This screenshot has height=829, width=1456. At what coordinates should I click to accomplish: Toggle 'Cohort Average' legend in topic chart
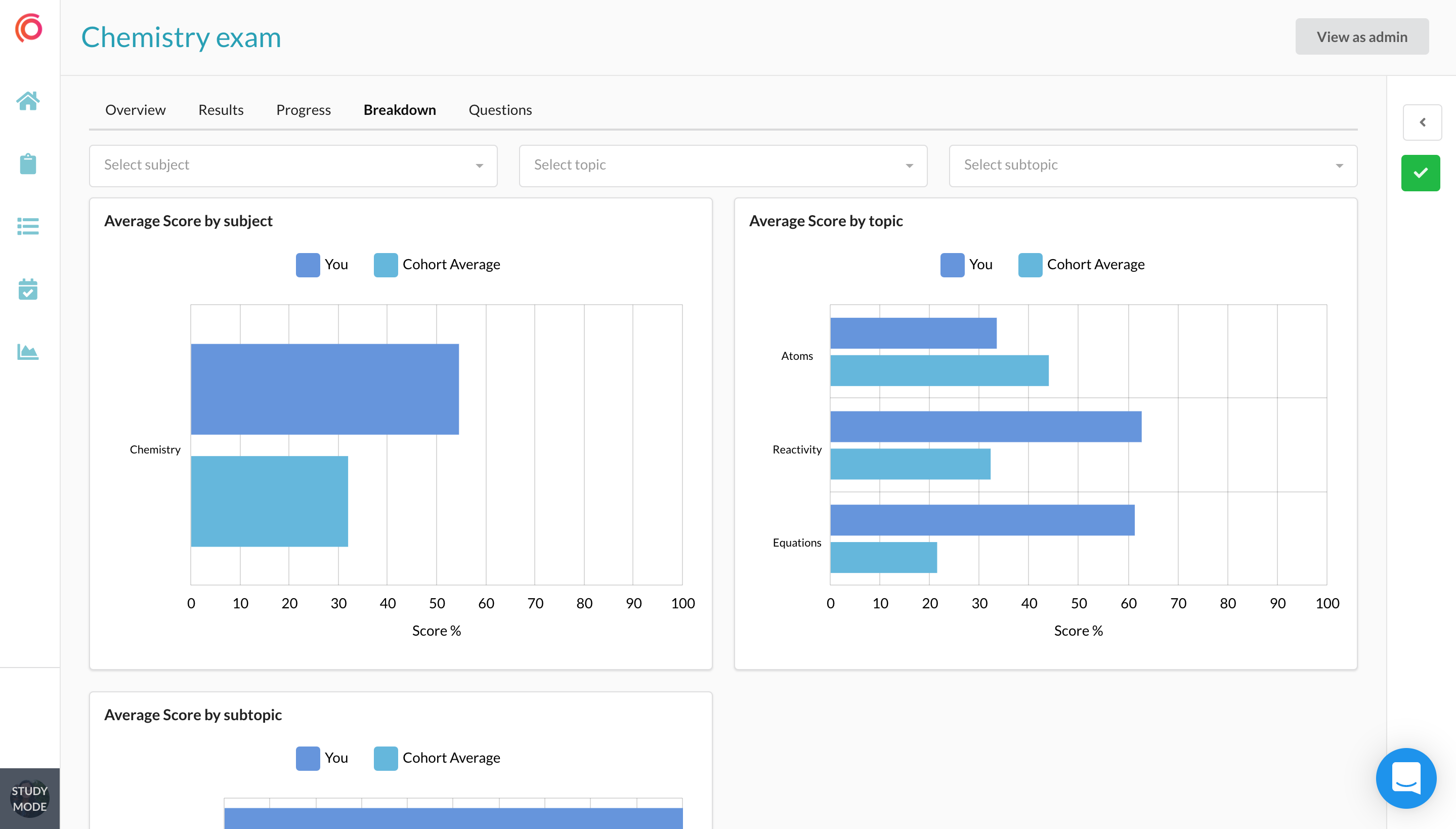1081,265
